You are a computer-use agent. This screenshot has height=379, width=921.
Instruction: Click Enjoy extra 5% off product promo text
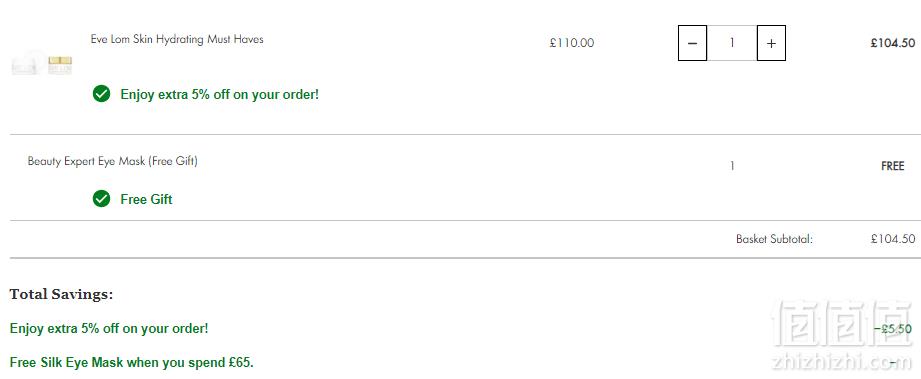coord(220,94)
